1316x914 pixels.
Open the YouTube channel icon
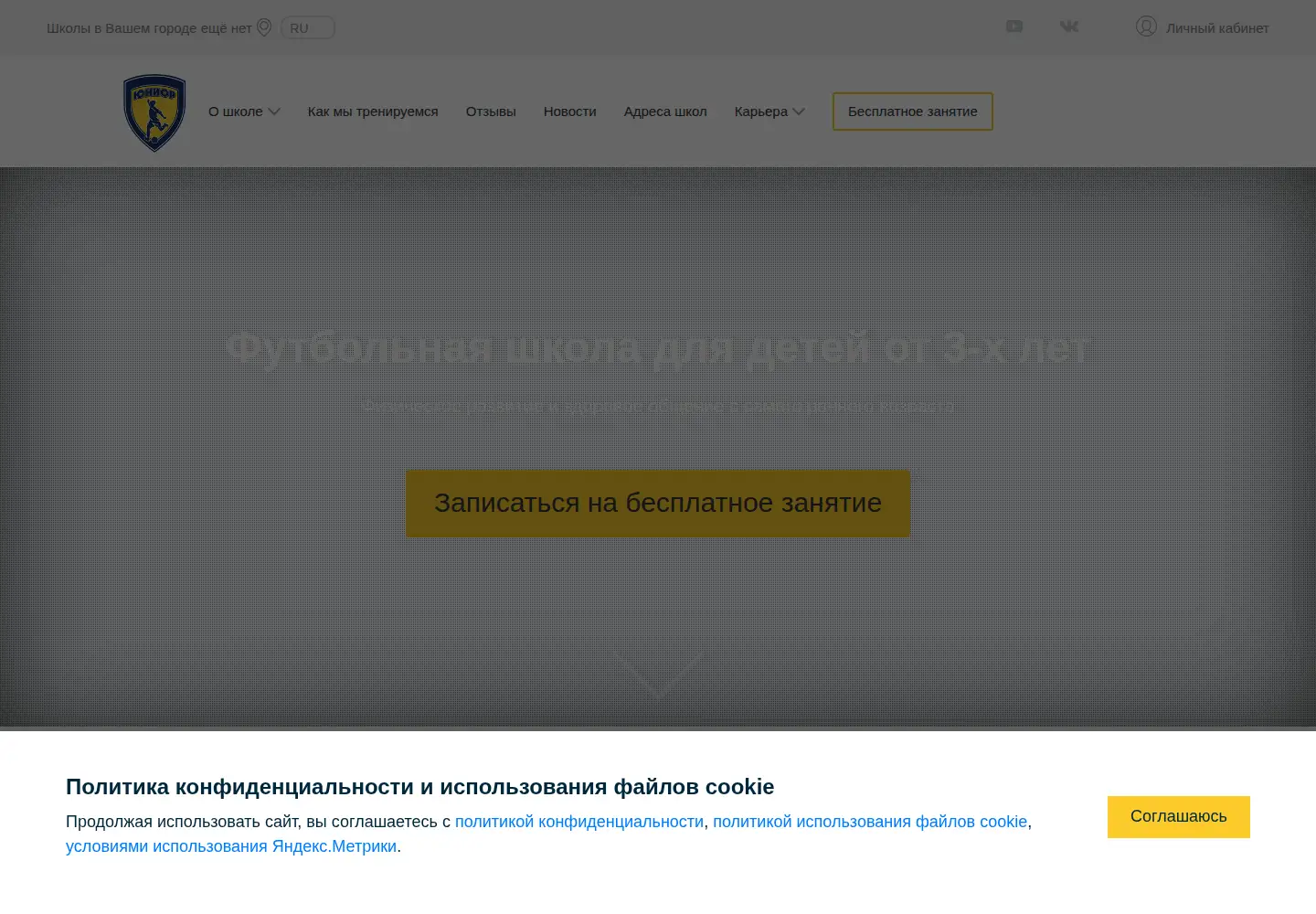[1014, 27]
